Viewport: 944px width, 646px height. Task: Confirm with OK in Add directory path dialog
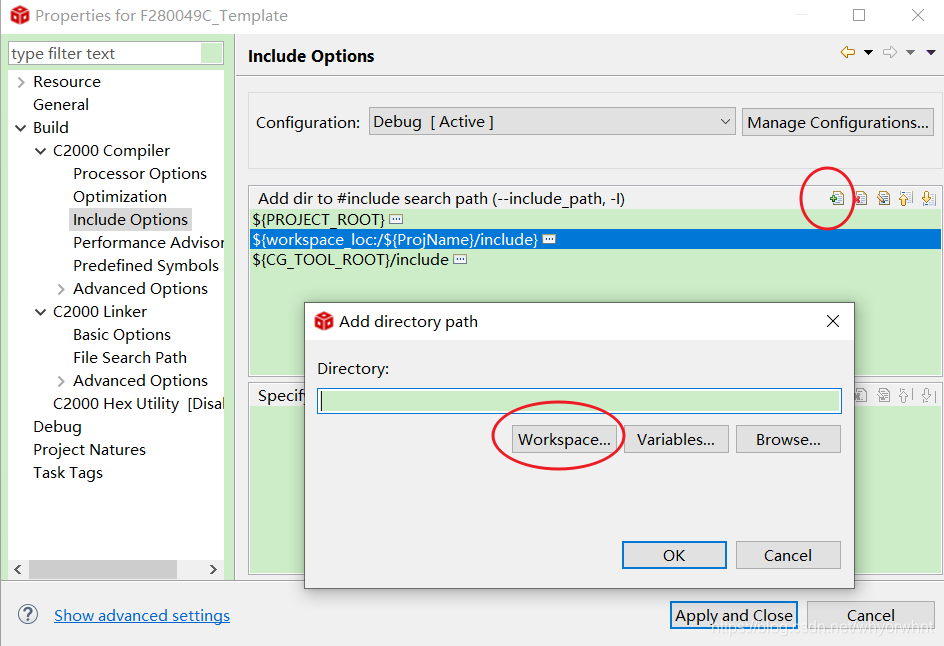pyautogui.click(x=674, y=555)
